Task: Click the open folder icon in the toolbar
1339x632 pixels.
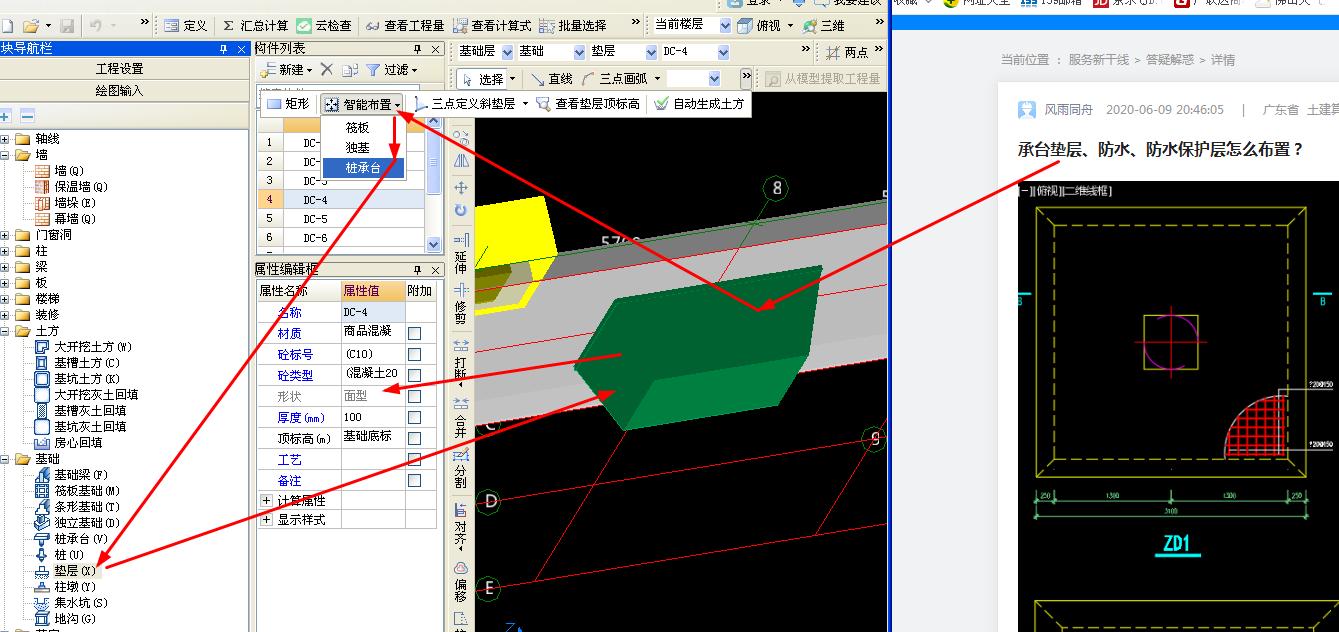Action: [30, 25]
